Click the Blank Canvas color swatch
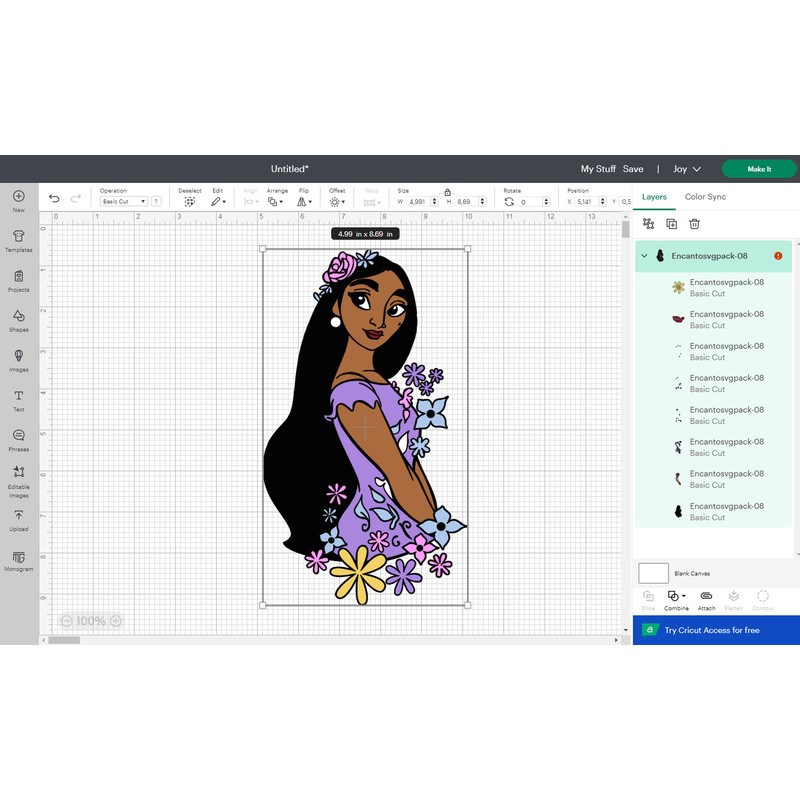Image resolution: width=800 pixels, height=800 pixels. click(652, 572)
